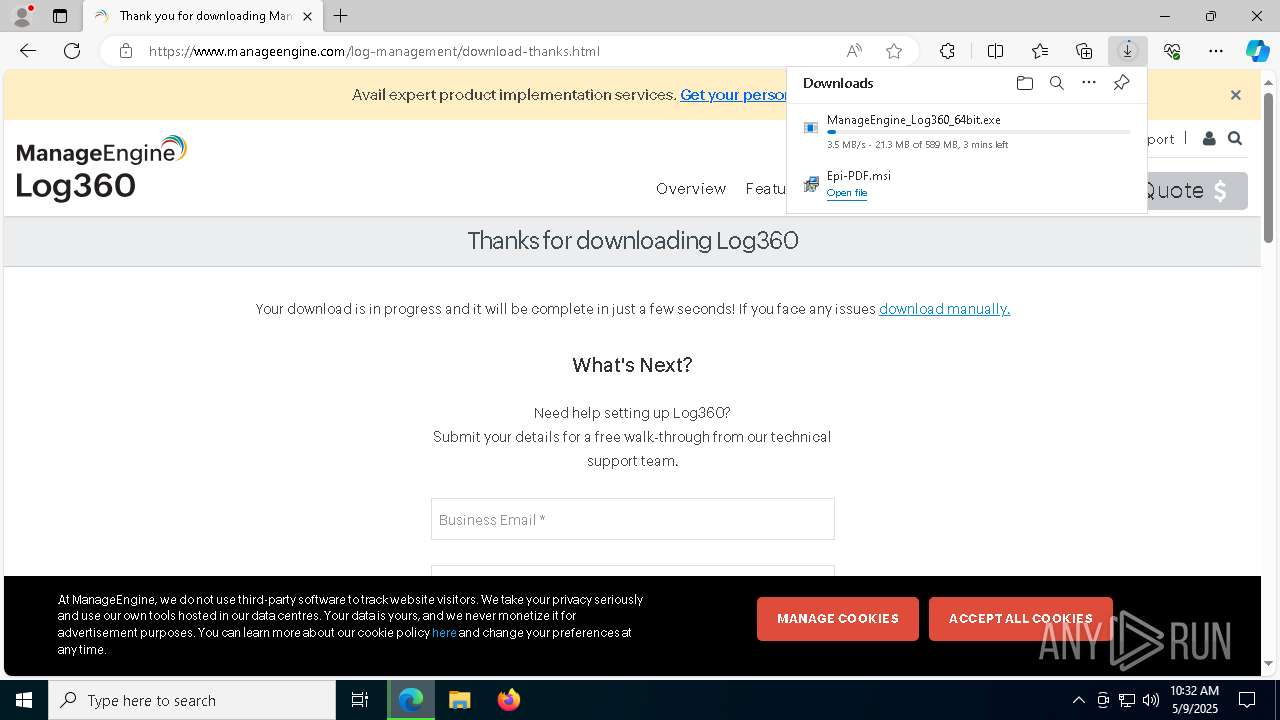Show hidden tray icons chevron
This screenshot has height=720, width=1280.
[1078, 700]
